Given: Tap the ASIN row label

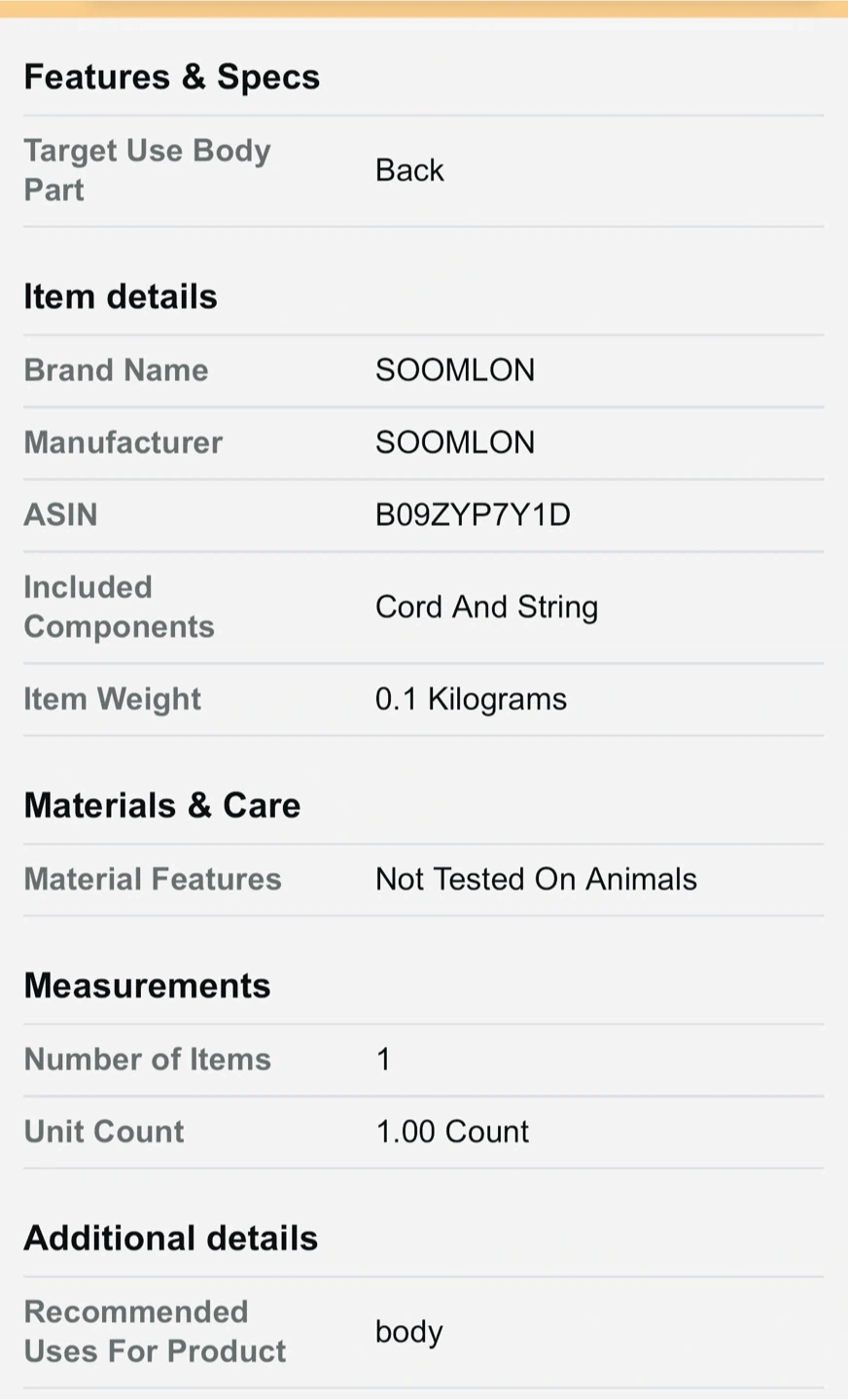Looking at the screenshot, I should 60,514.
